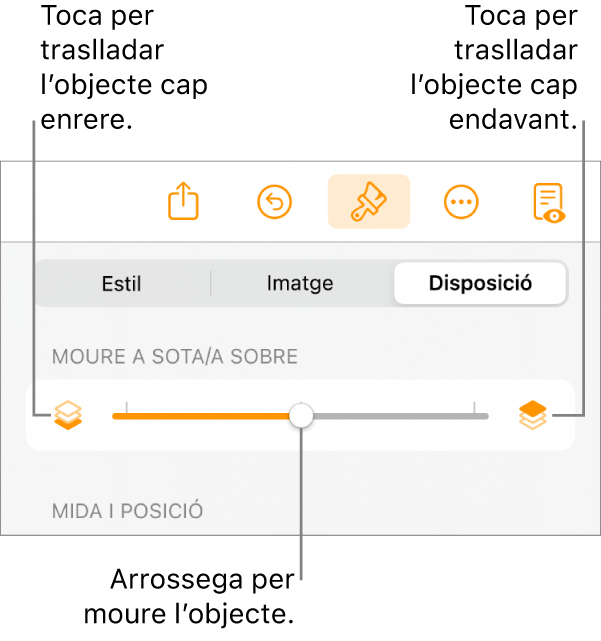Open the More options ellipsis menu
This screenshot has height=641, width=601.
tap(460, 202)
